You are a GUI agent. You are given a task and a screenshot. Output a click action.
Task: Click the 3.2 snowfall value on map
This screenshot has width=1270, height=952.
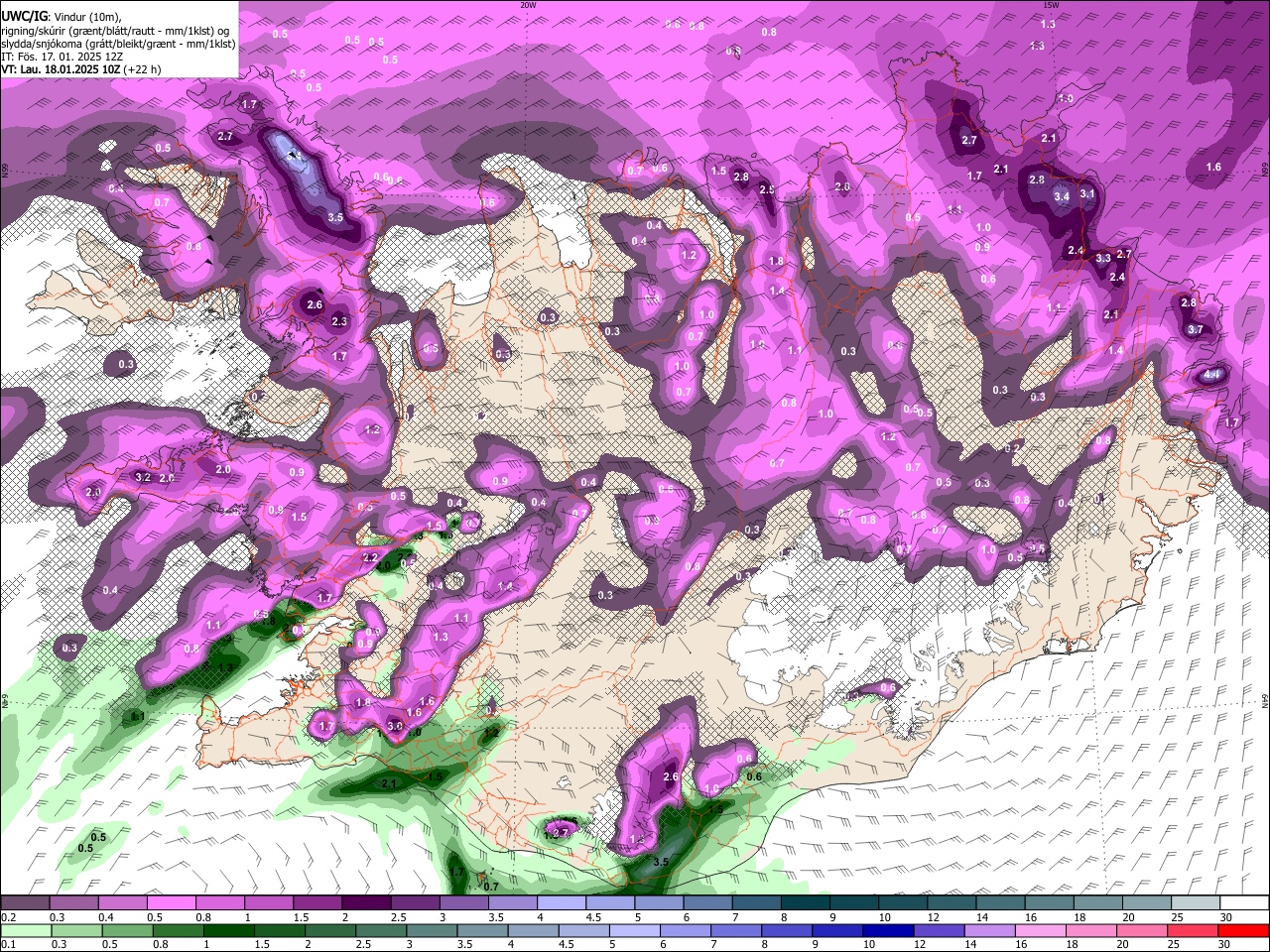pyautogui.click(x=142, y=477)
